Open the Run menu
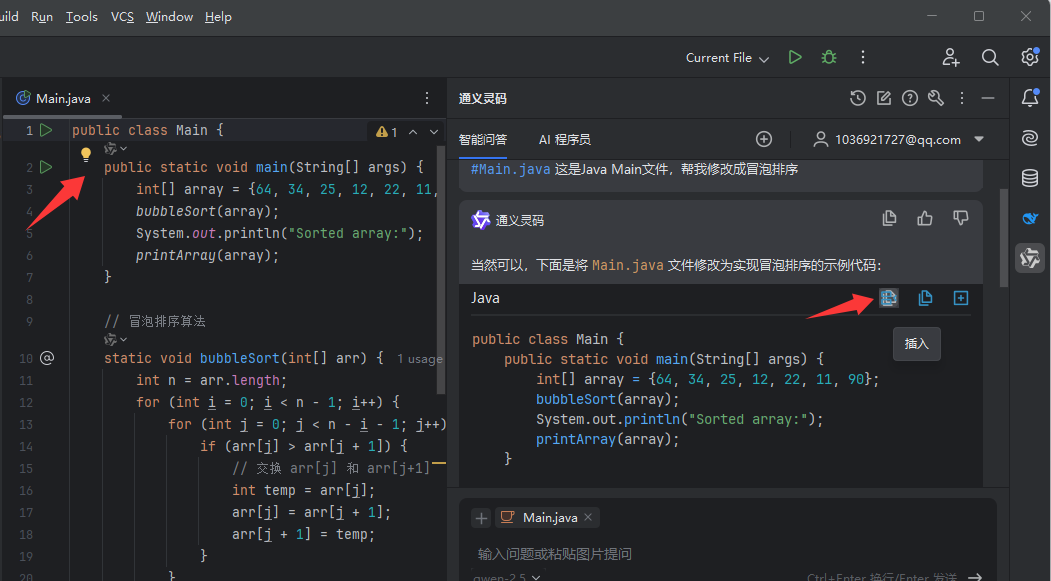This screenshot has height=581, width=1051. tap(42, 17)
